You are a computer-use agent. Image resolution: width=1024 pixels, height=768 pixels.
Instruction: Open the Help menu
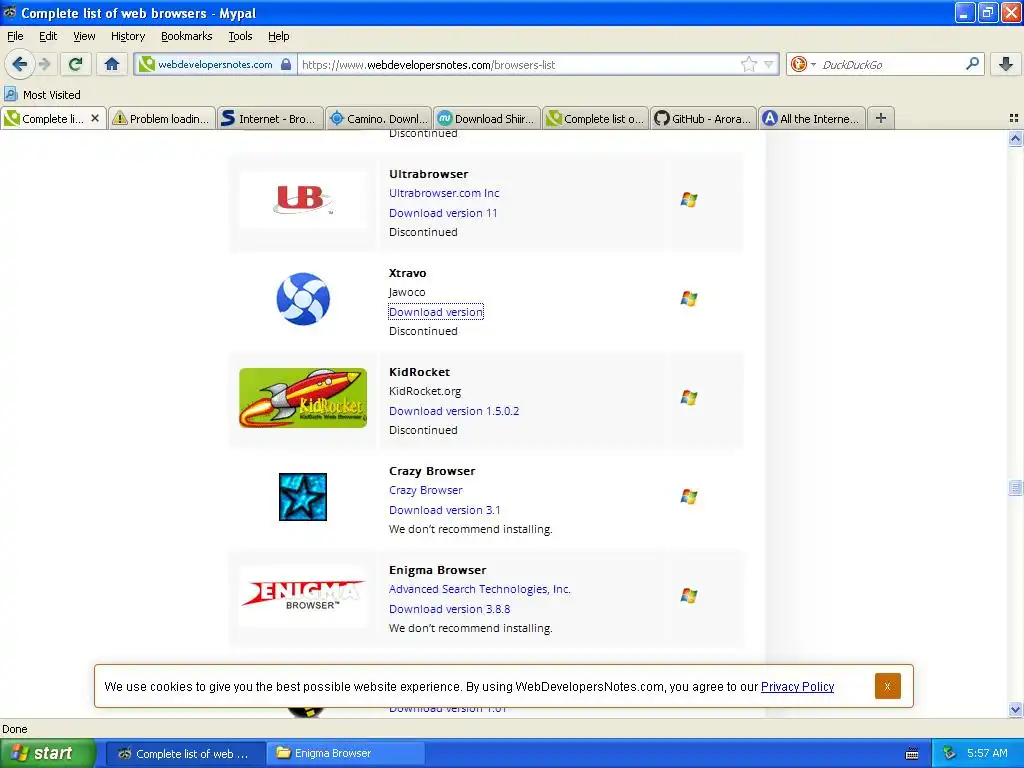point(278,36)
